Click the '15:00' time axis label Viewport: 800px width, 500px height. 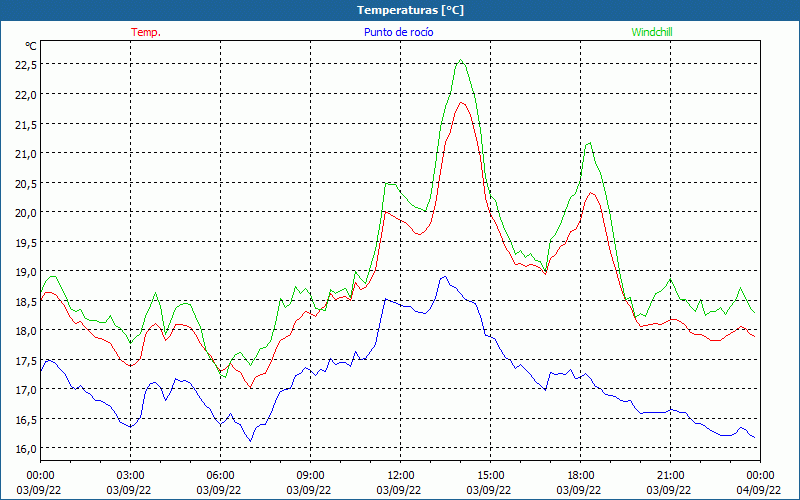(x=490, y=476)
